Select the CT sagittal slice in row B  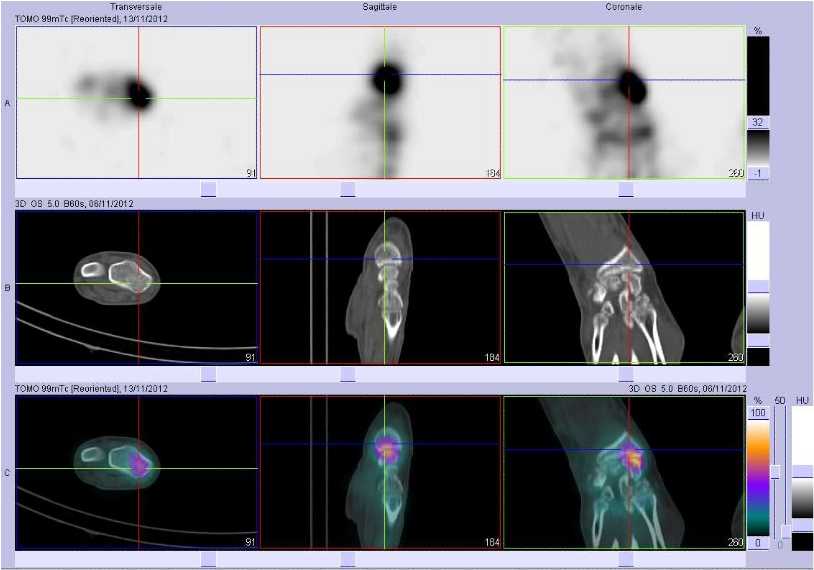381,288
